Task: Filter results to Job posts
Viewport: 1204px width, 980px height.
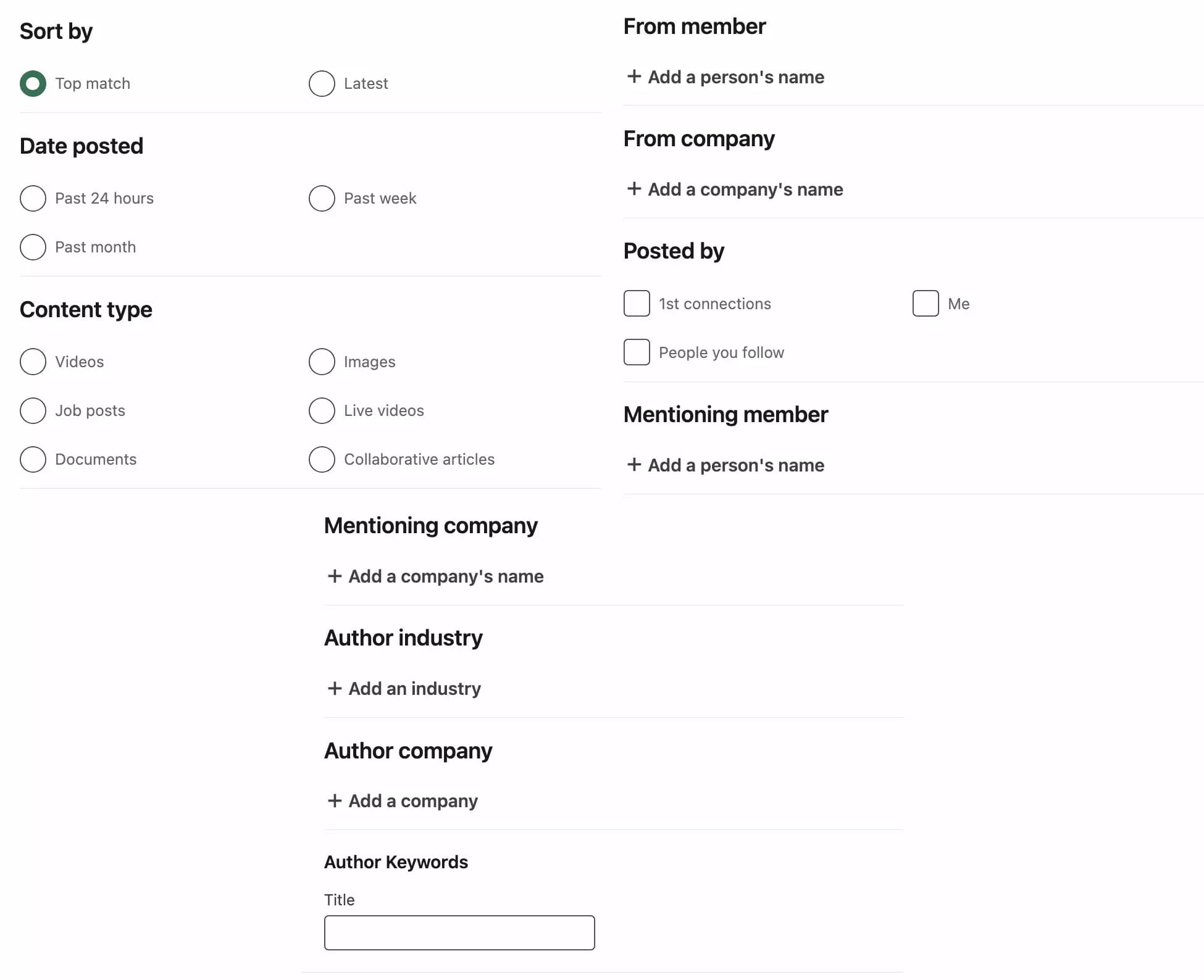Action: [x=33, y=410]
